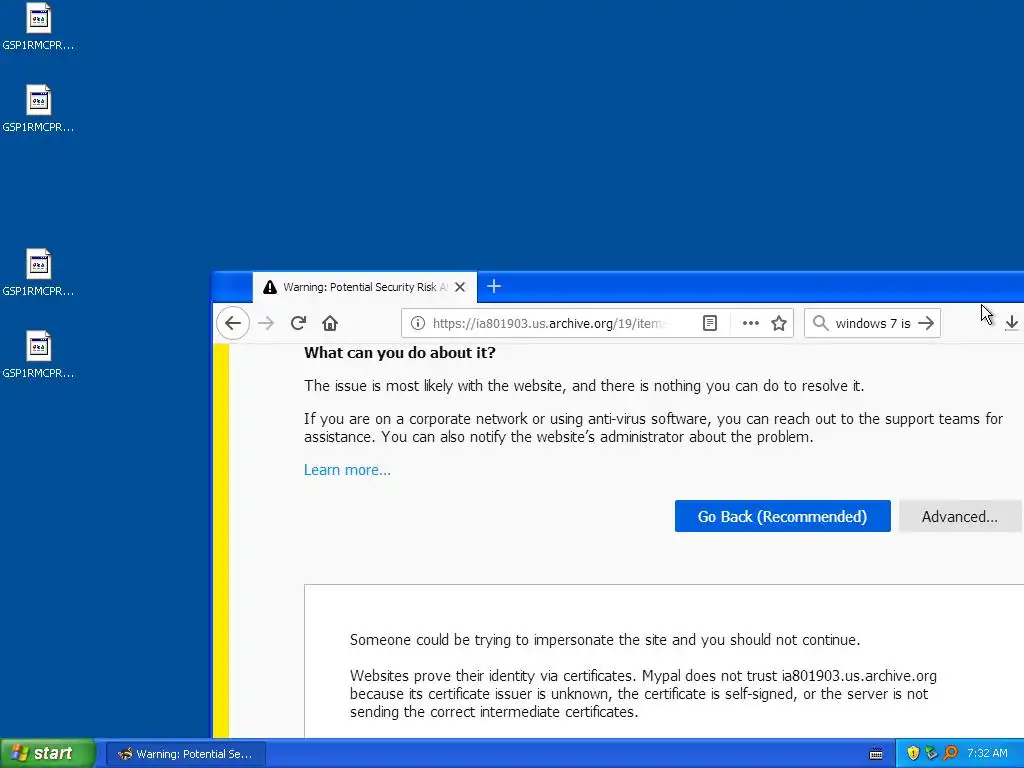The height and width of the screenshot is (768, 1024).
Task: Toggle reader view icon
Action: (x=710, y=323)
